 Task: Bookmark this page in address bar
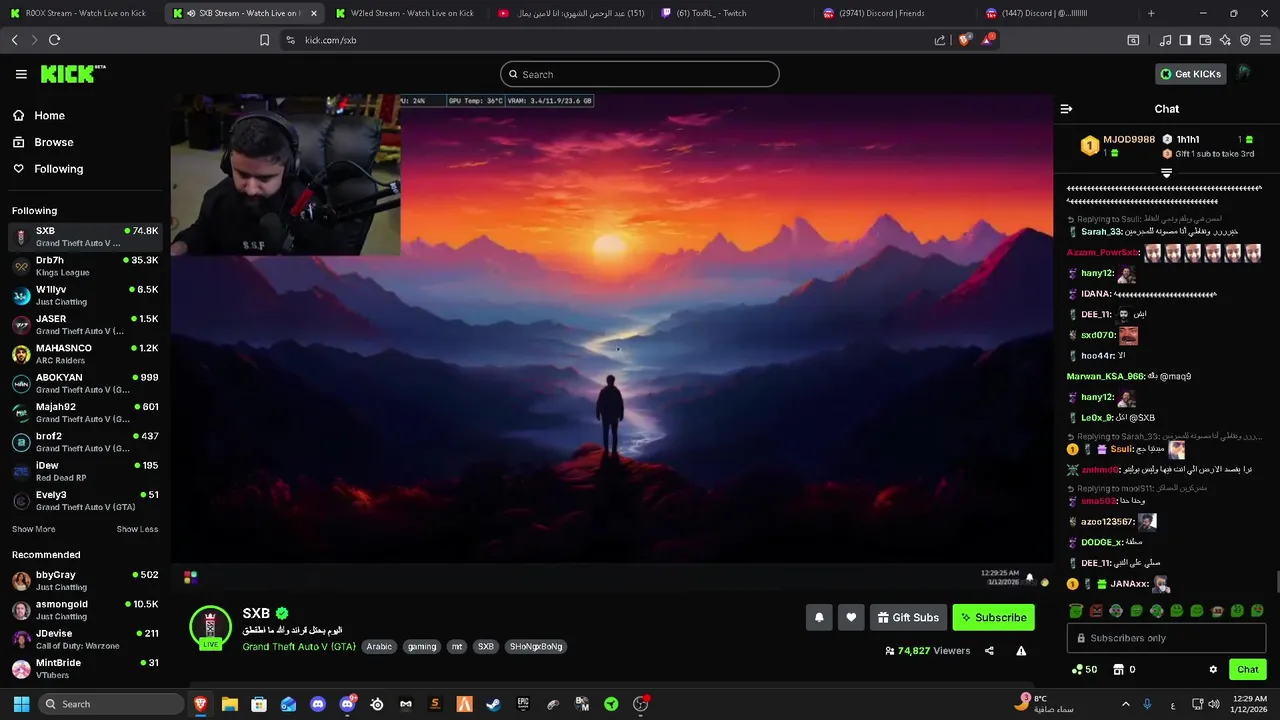point(264,40)
